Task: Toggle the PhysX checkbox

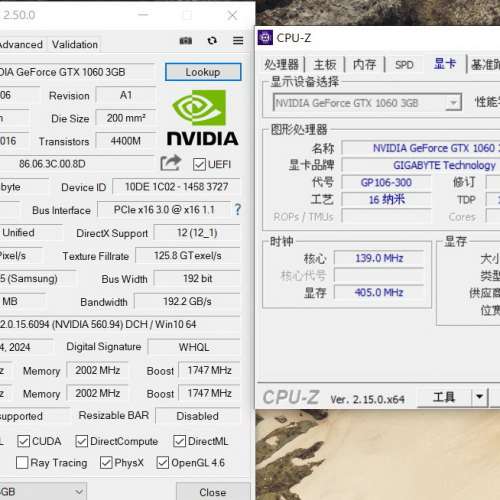Action: pyautogui.click(x=106, y=463)
